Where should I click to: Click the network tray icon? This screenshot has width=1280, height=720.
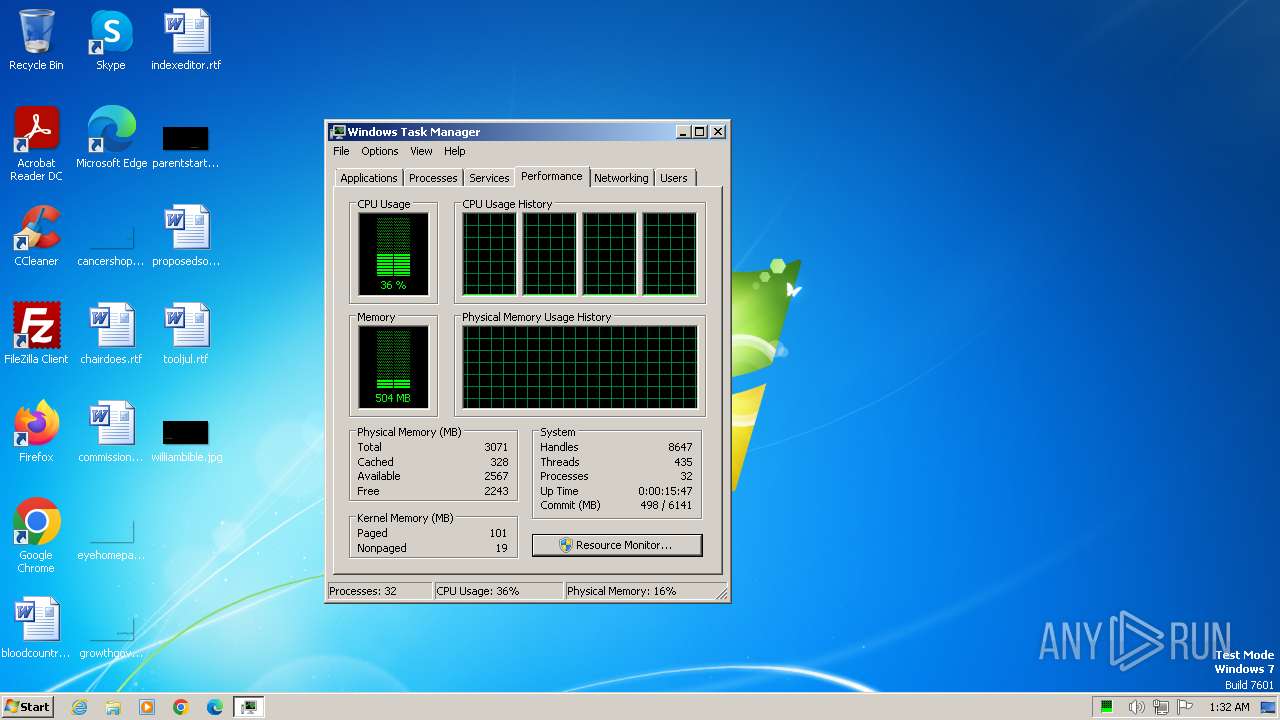(x=1161, y=707)
